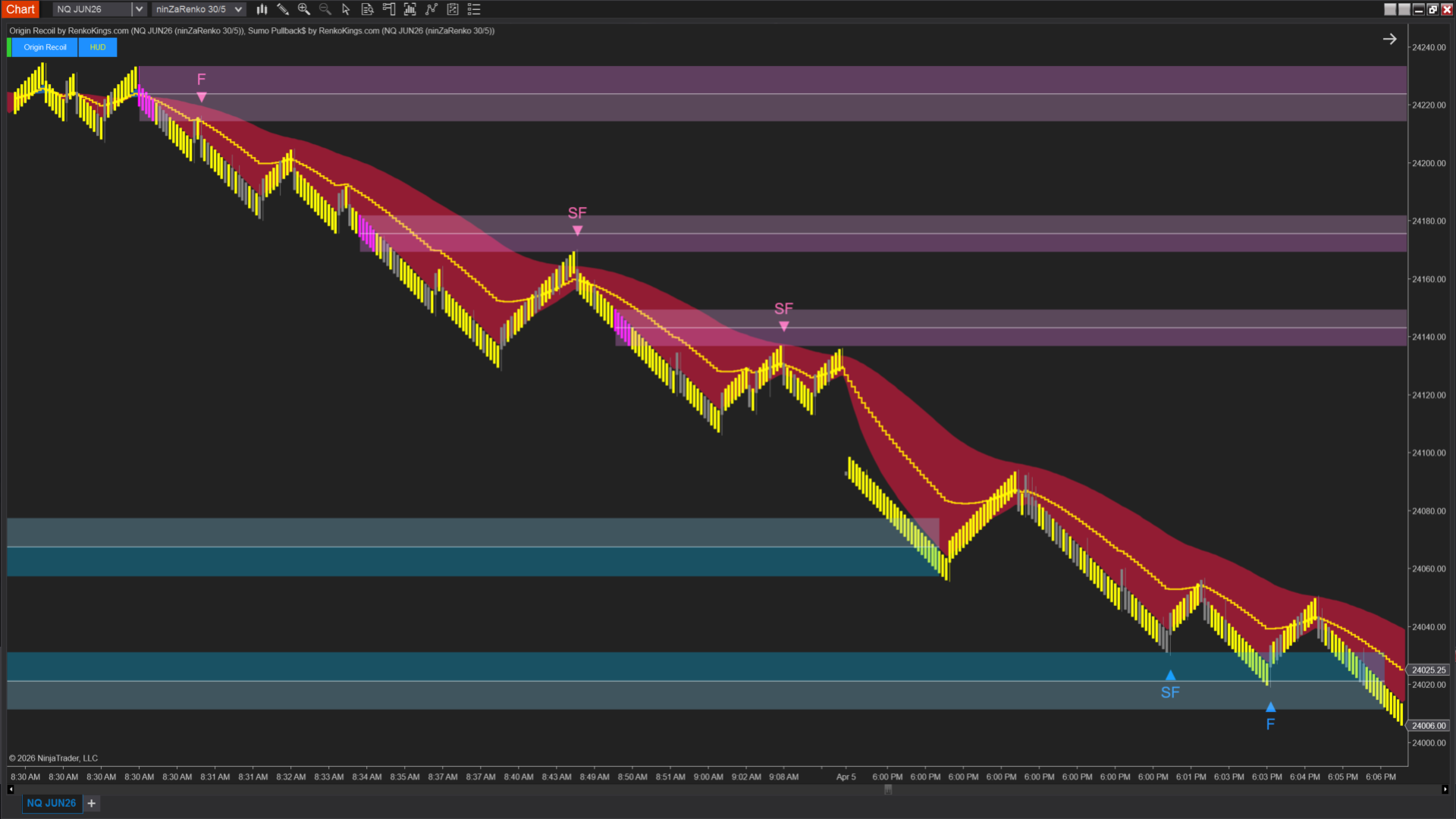Open the Chart Trader icon

tap(389, 9)
